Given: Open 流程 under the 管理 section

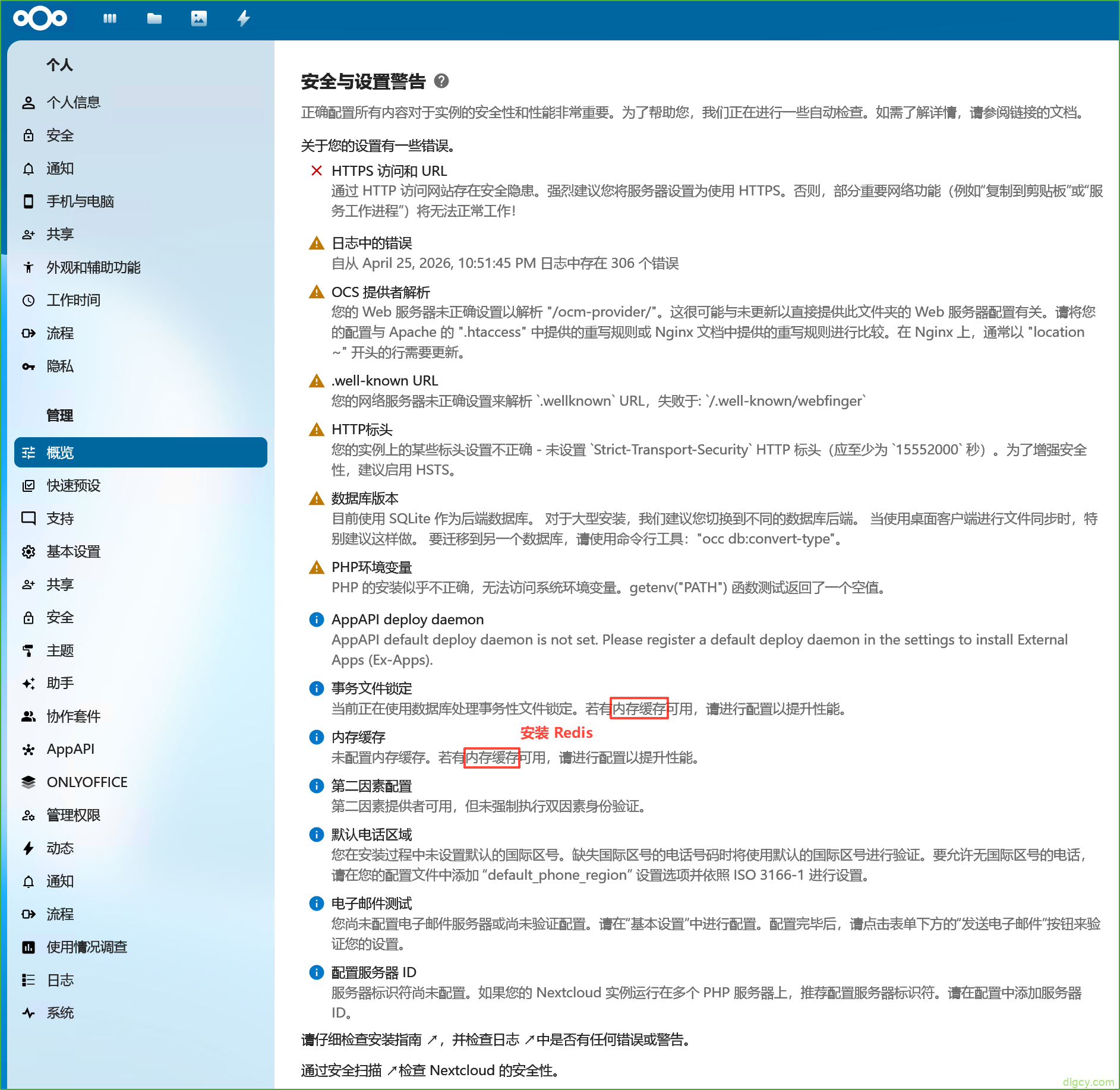Looking at the screenshot, I should point(141,914).
